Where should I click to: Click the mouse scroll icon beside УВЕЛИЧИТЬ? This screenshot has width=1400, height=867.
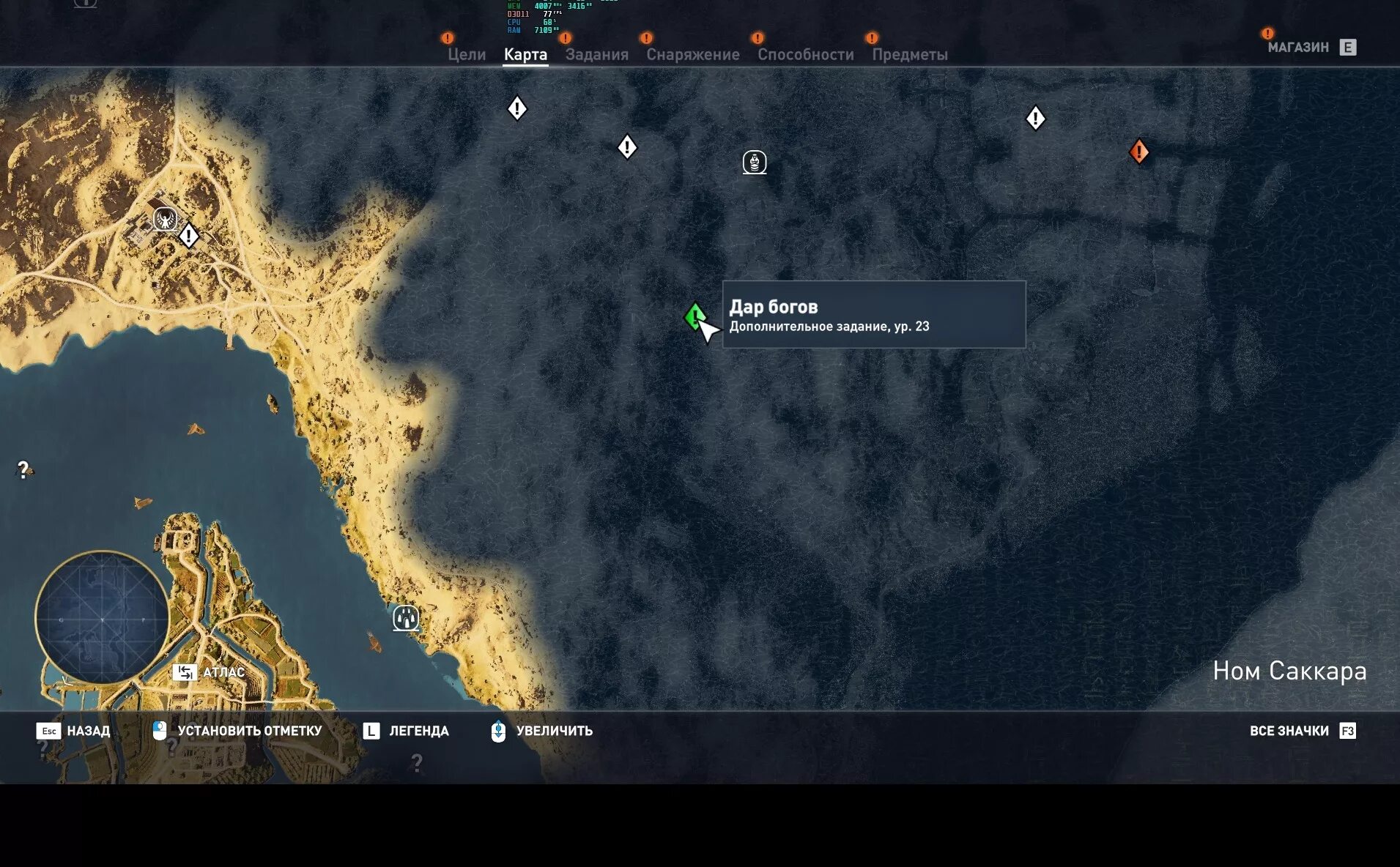[x=498, y=731]
